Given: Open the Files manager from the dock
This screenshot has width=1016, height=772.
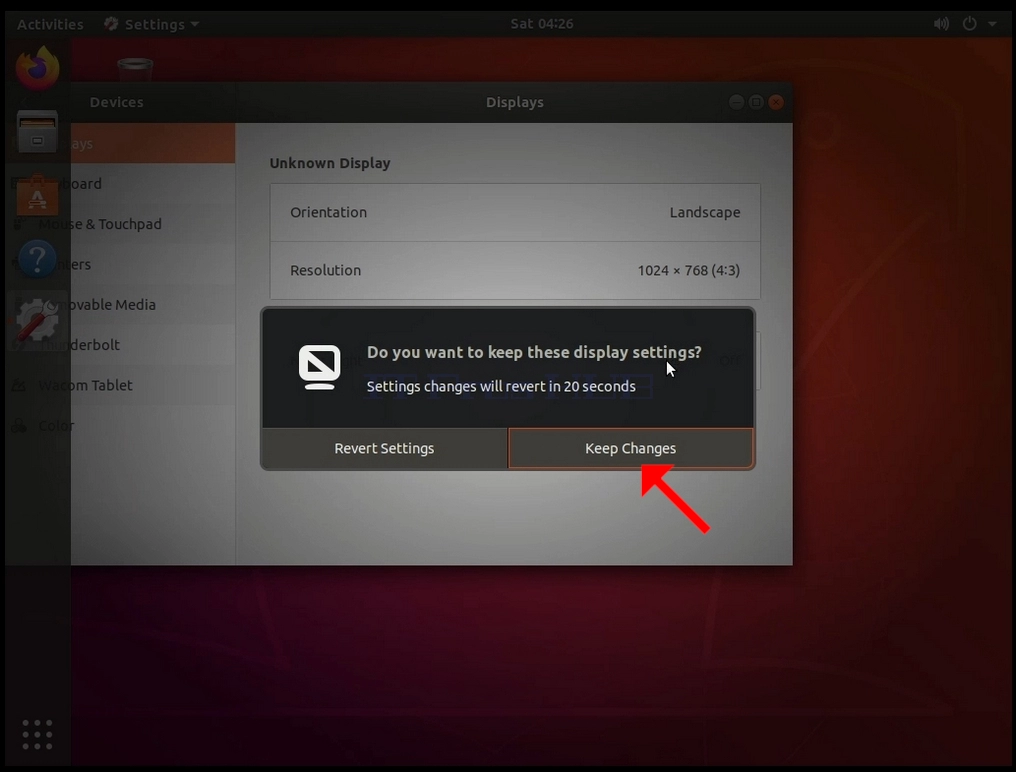Looking at the screenshot, I should (38, 132).
